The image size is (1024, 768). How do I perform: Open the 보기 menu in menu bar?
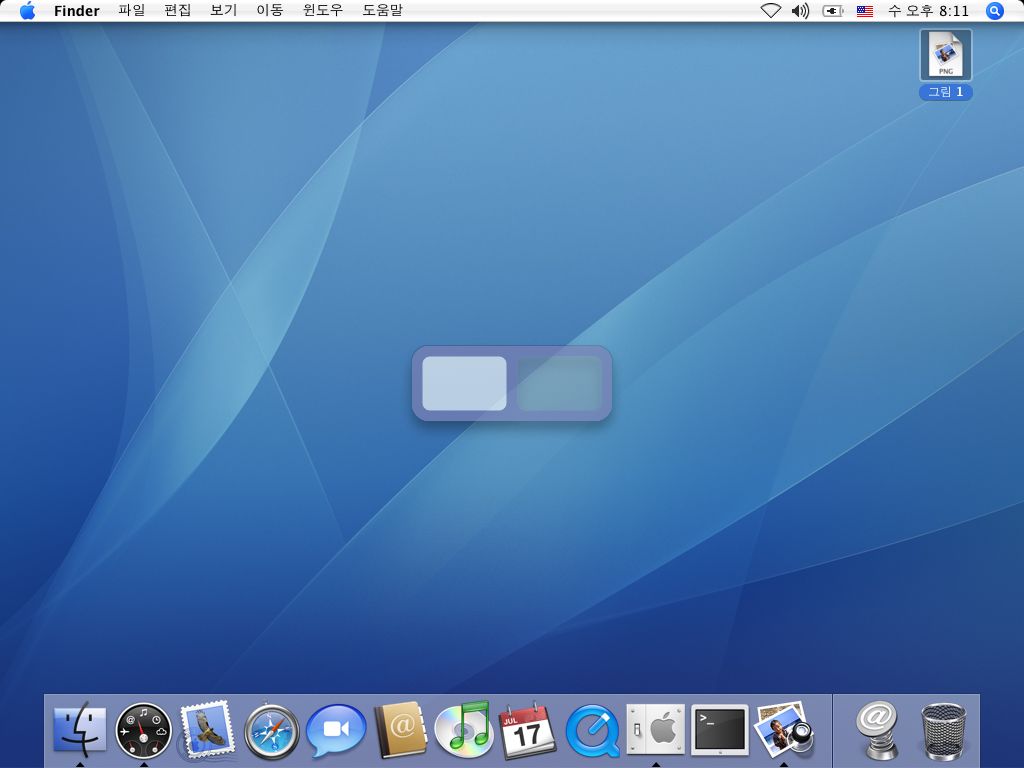point(223,11)
